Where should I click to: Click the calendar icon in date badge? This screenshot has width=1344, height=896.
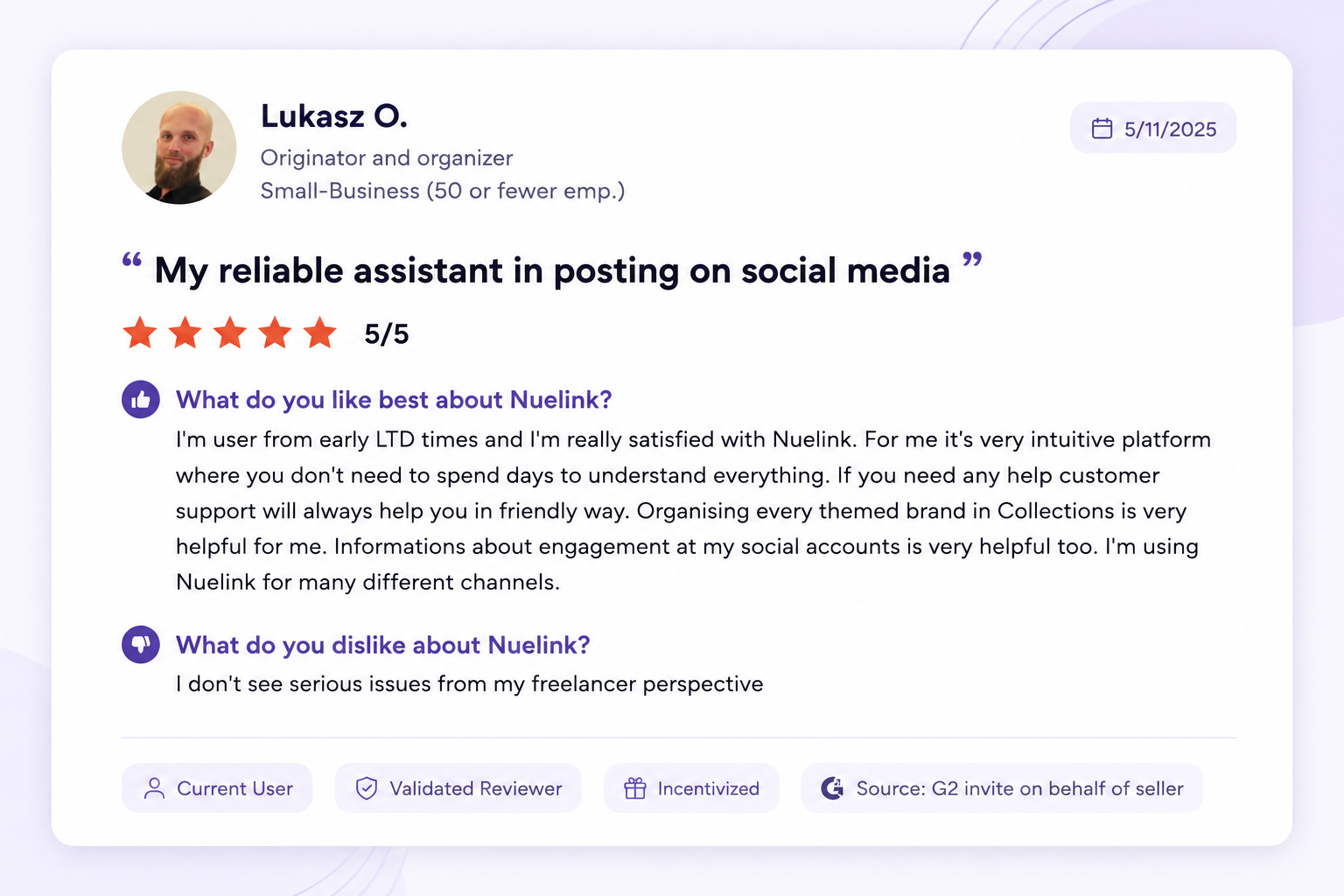tap(1102, 129)
